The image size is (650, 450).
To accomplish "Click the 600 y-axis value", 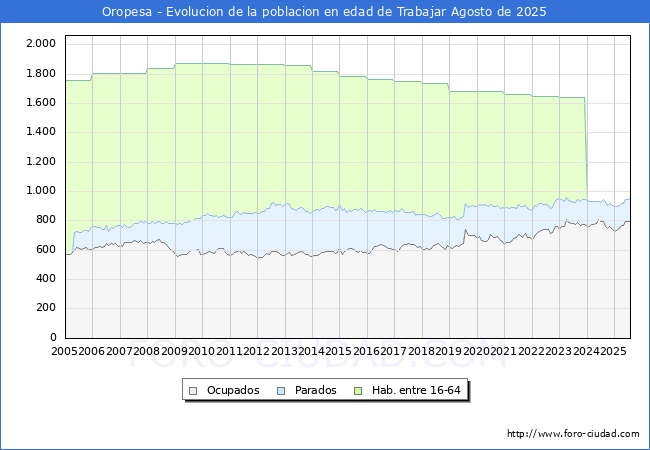I will click(44, 250).
